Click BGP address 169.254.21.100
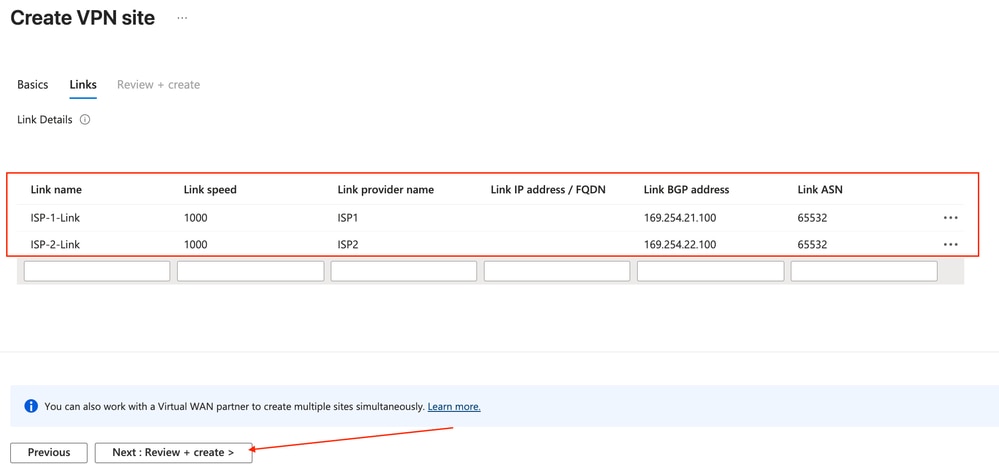This screenshot has height=476, width=999. (680, 218)
